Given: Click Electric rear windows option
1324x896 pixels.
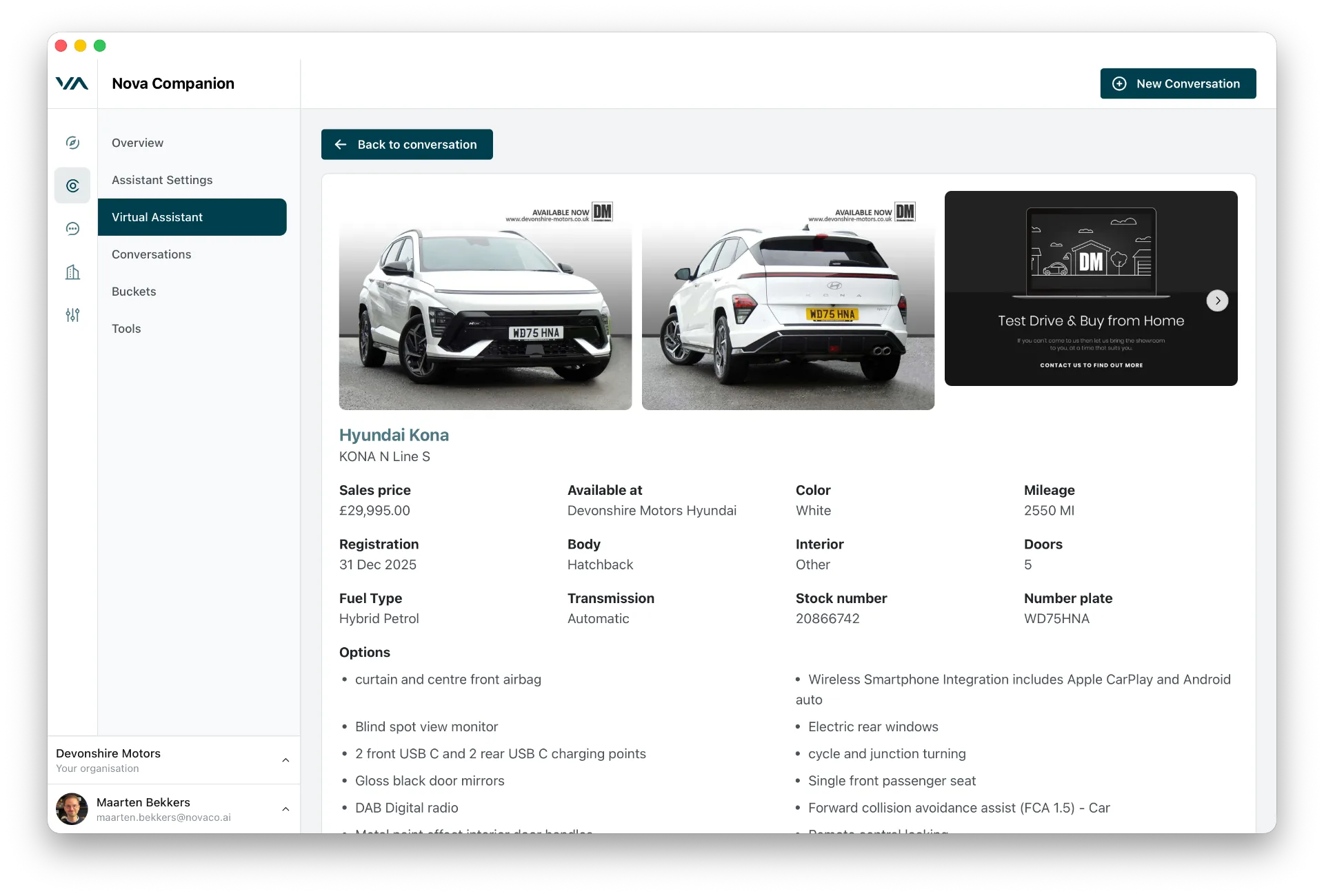Looking at the screenshot, I should tap(873, 726).
